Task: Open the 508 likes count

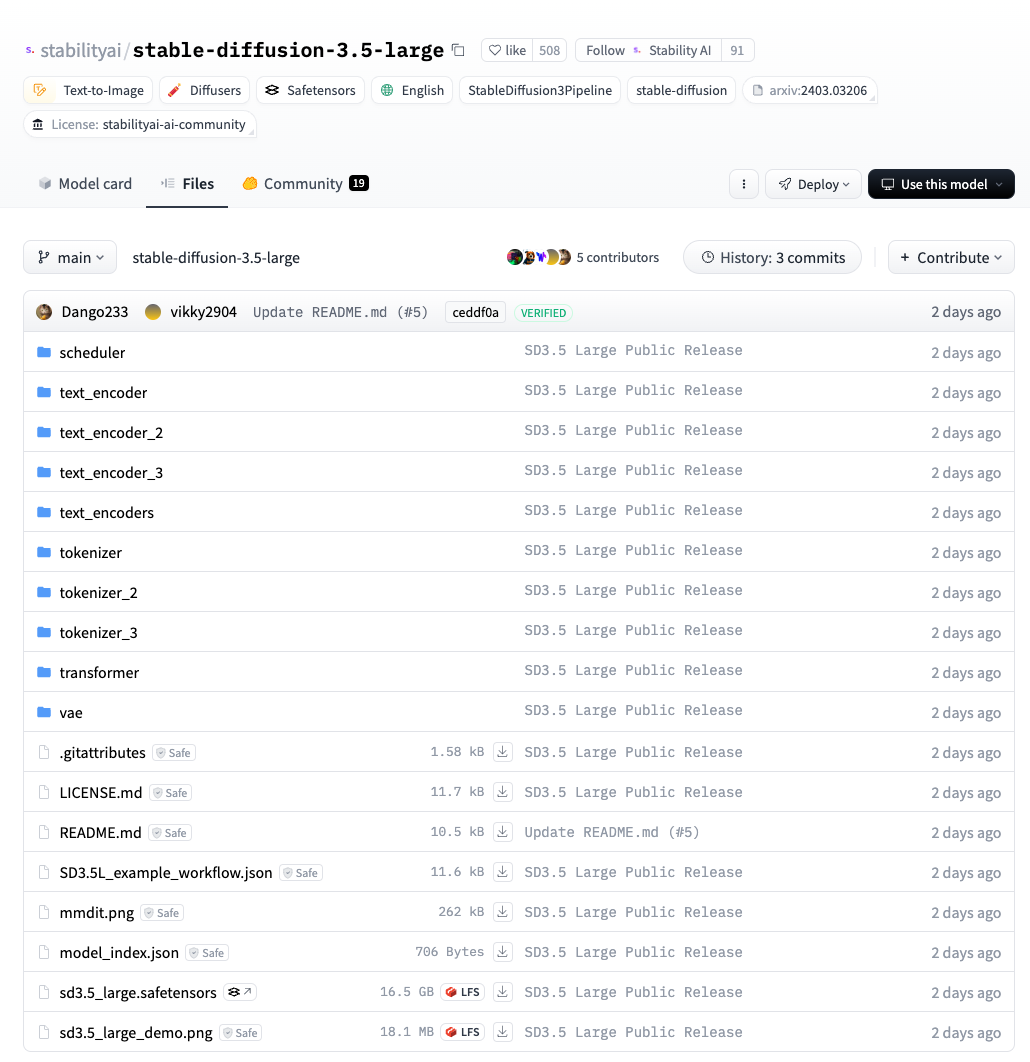Action: 549,50
